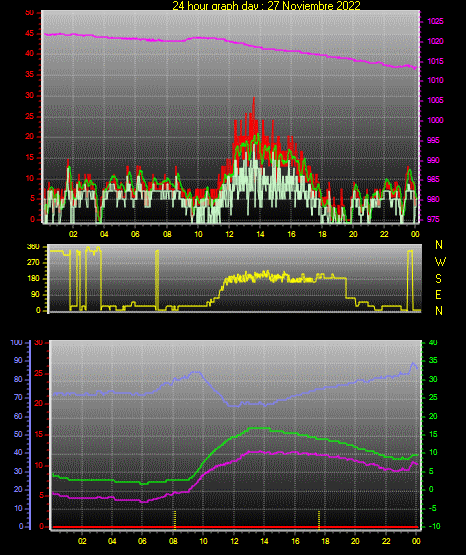Click the red rainfall baseline bar
The image size is (466, 555).
236,527
